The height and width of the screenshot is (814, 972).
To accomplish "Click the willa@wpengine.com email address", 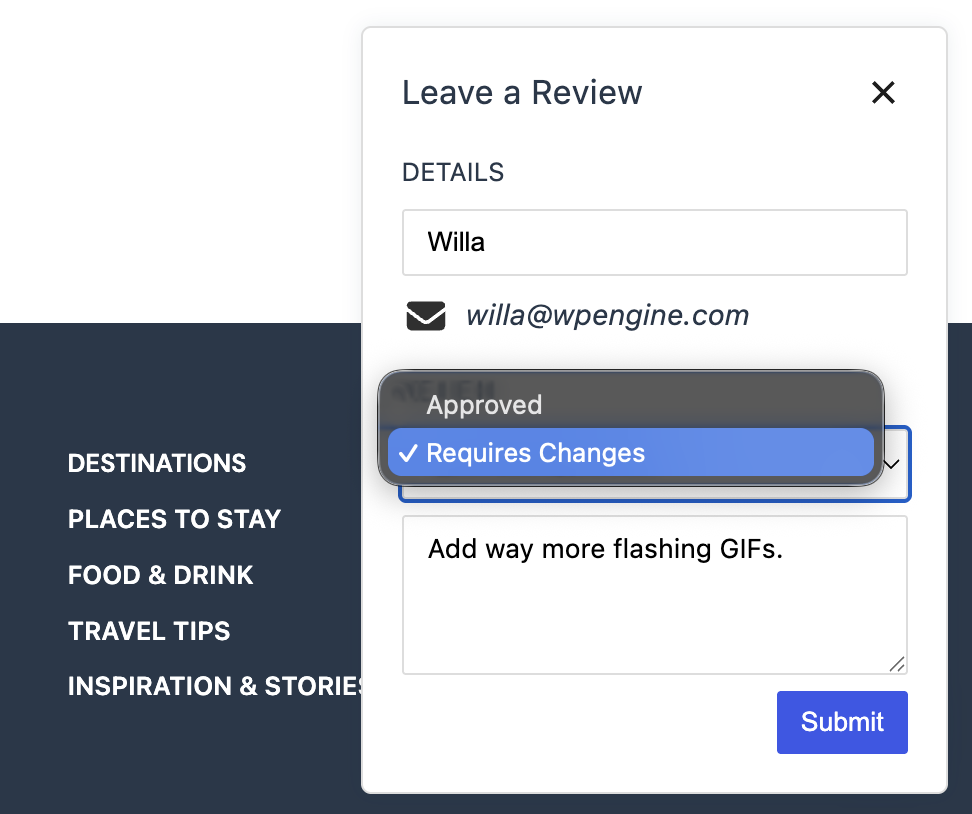I will pyautogui.click(x=608, y=316).
